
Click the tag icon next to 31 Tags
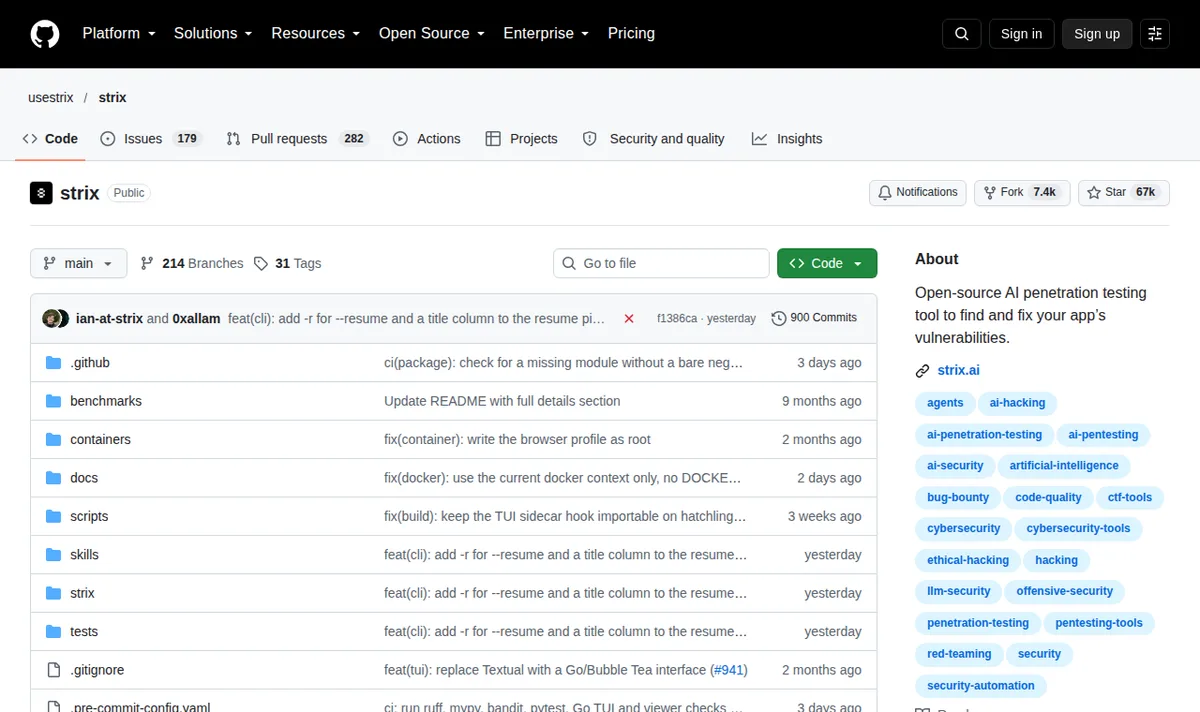click(x=261, y=264)
